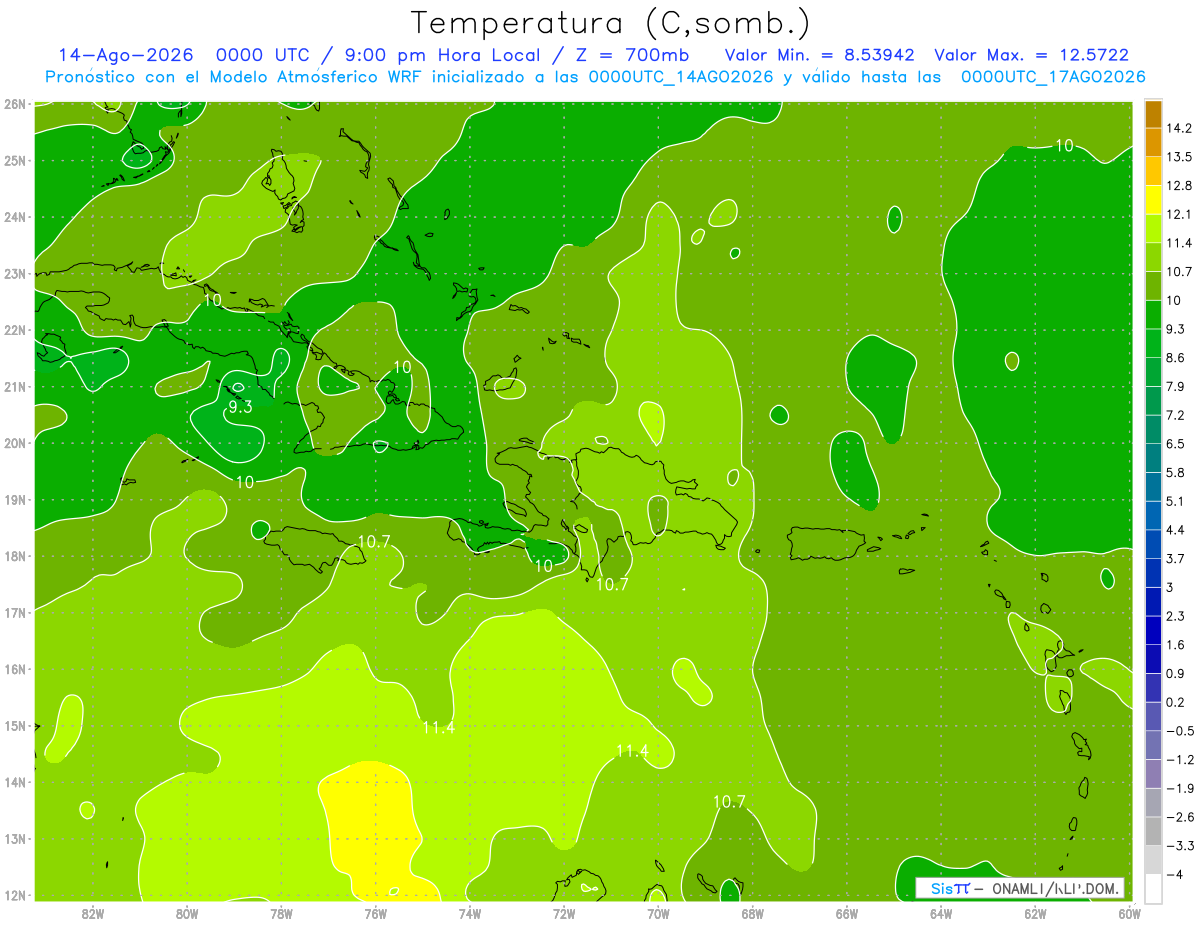
Task: Click the "80W" longitude axis label
Action: 187,913
